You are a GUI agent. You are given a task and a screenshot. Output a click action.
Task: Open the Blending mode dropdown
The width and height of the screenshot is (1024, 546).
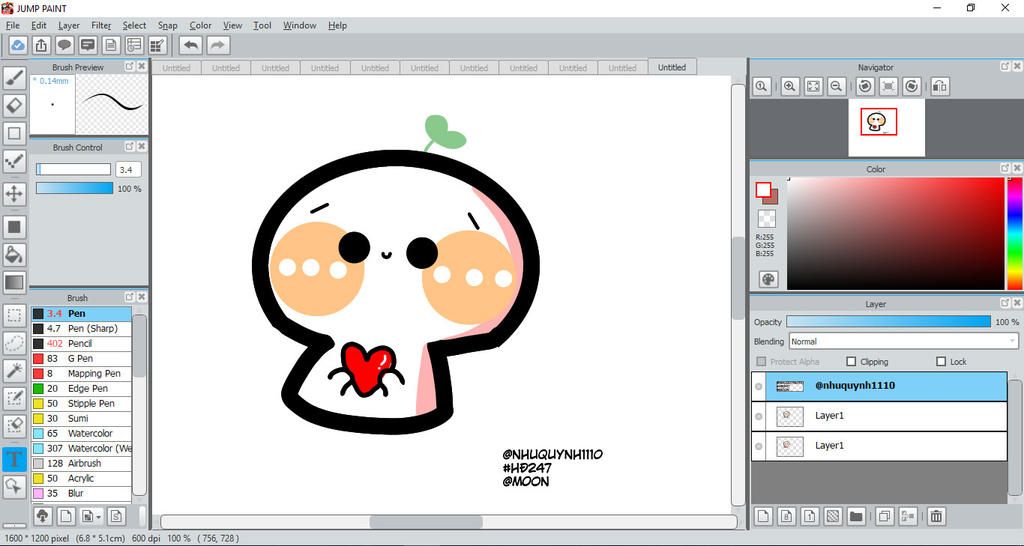pos(904,341)
